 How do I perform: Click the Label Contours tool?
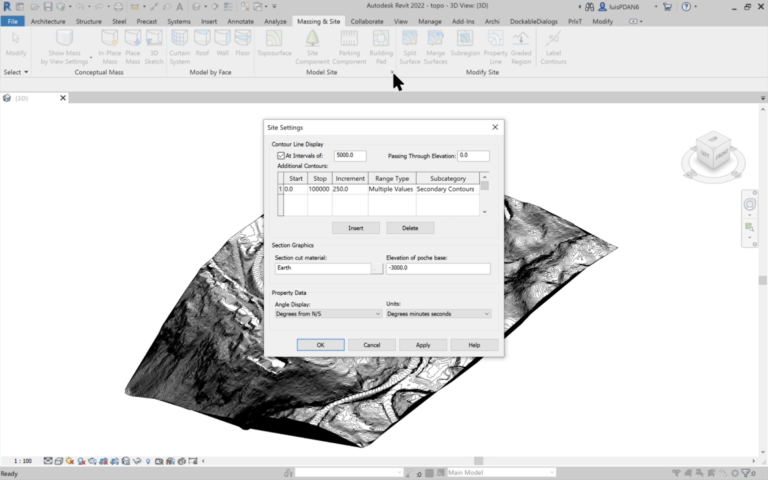click(x=553, y=47)
